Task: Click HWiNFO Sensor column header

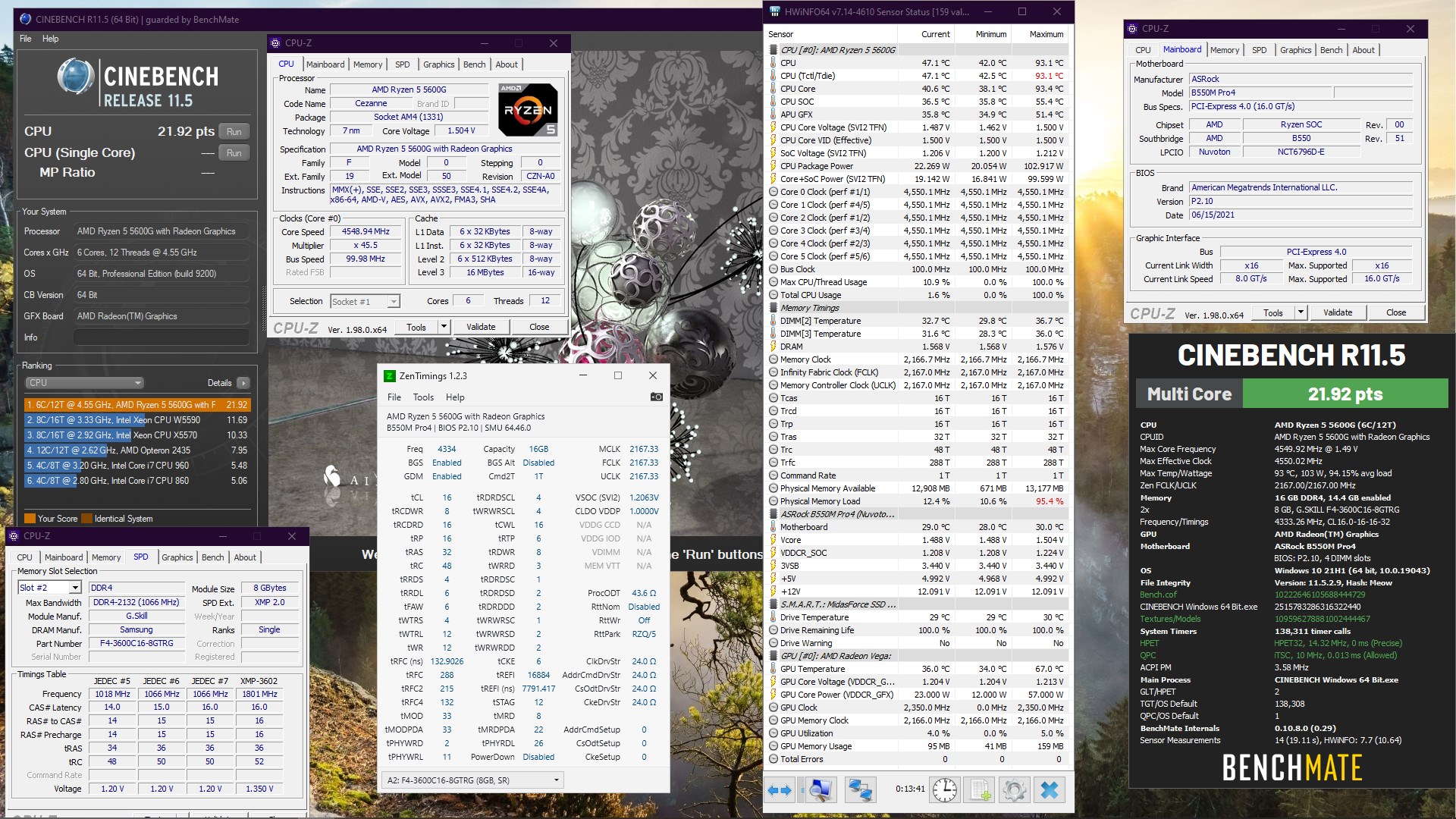Action: coord(831,34)
